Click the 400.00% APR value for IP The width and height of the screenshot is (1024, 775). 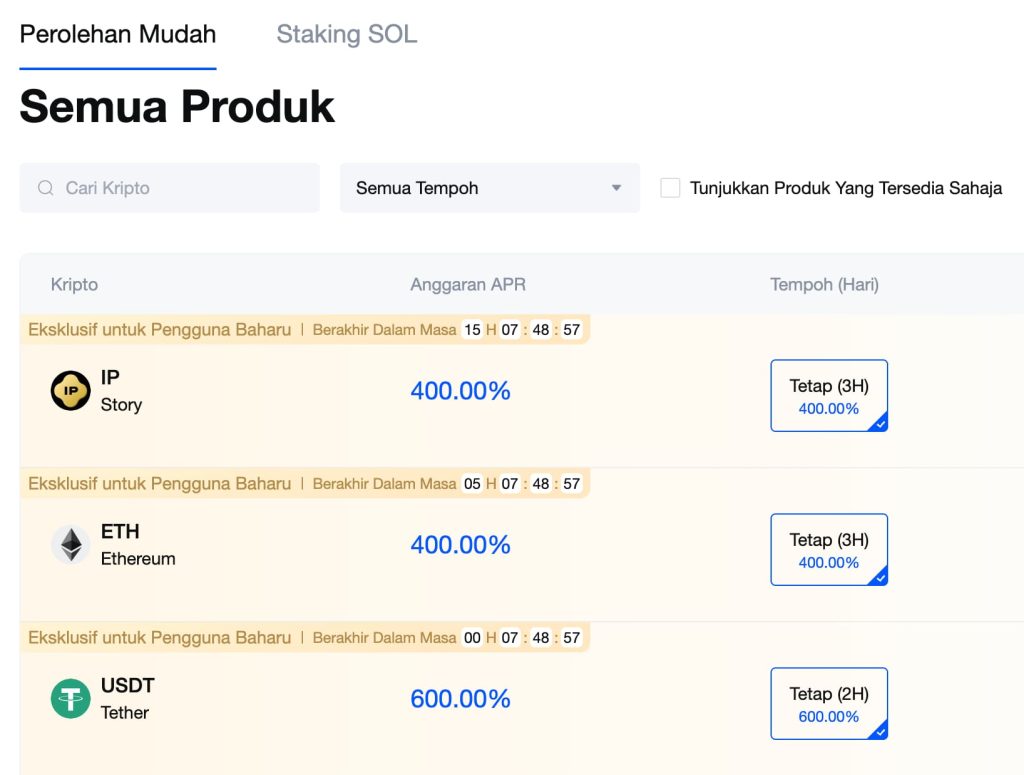[x=460, y=391]
